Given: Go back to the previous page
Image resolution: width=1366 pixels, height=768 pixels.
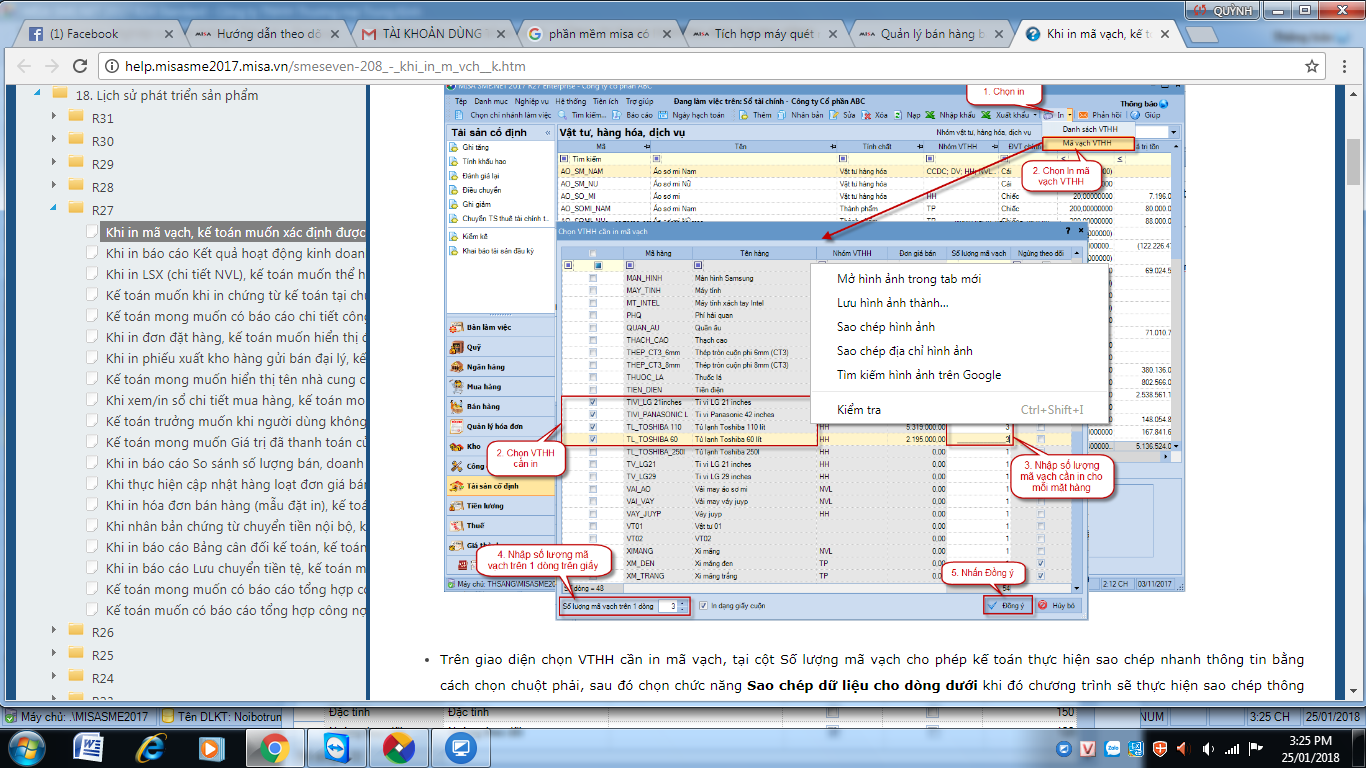Looking at the screenshot, I should [24, 67].
